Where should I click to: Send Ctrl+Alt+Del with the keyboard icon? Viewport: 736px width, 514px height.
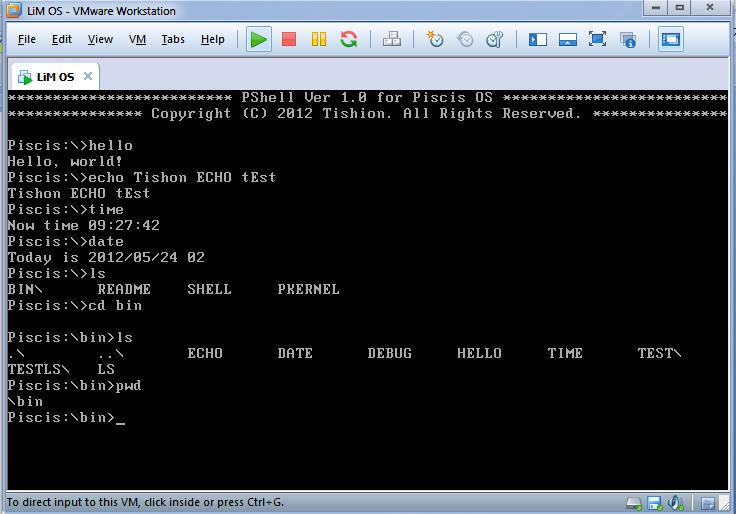coord(392,39)
